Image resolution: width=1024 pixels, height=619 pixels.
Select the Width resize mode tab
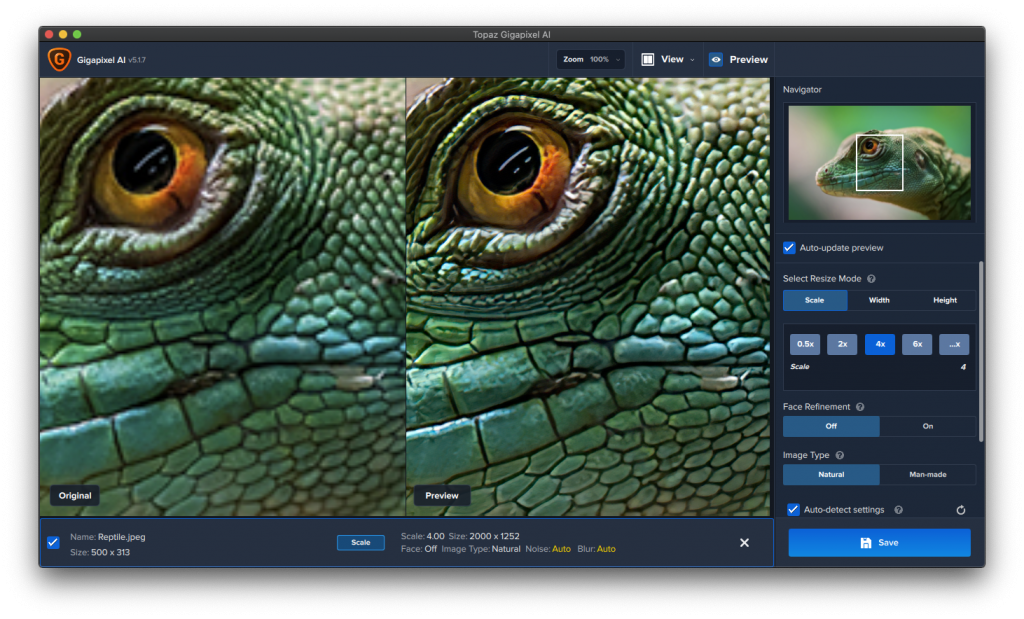tap(879, 300)
